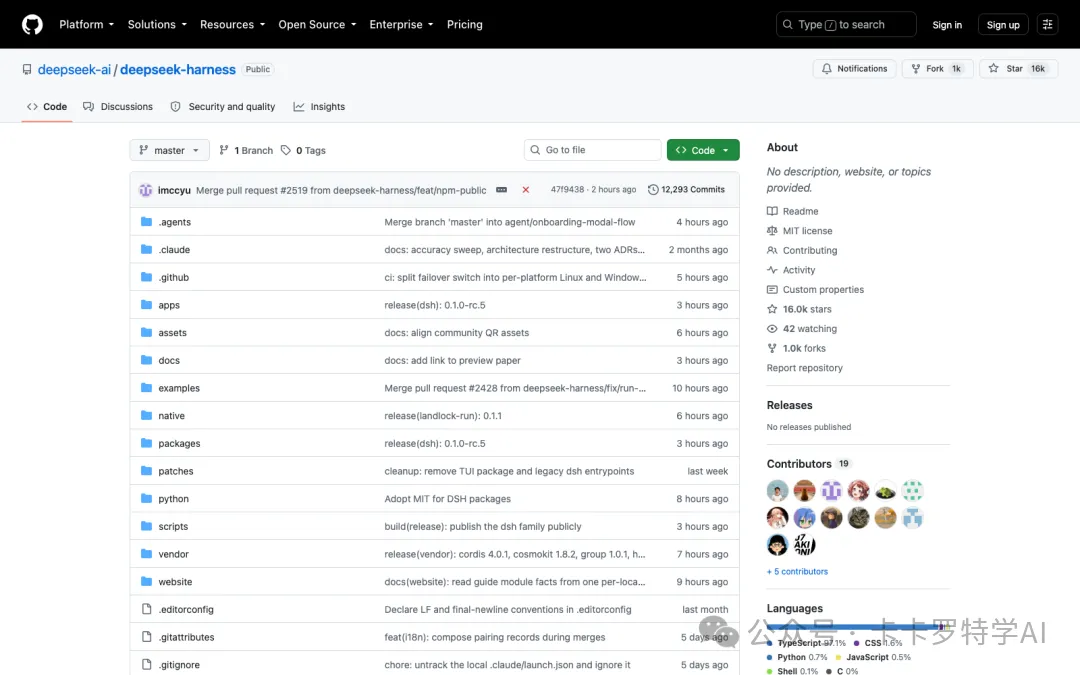Open the Open Source dropdown menu

point(317,25)
